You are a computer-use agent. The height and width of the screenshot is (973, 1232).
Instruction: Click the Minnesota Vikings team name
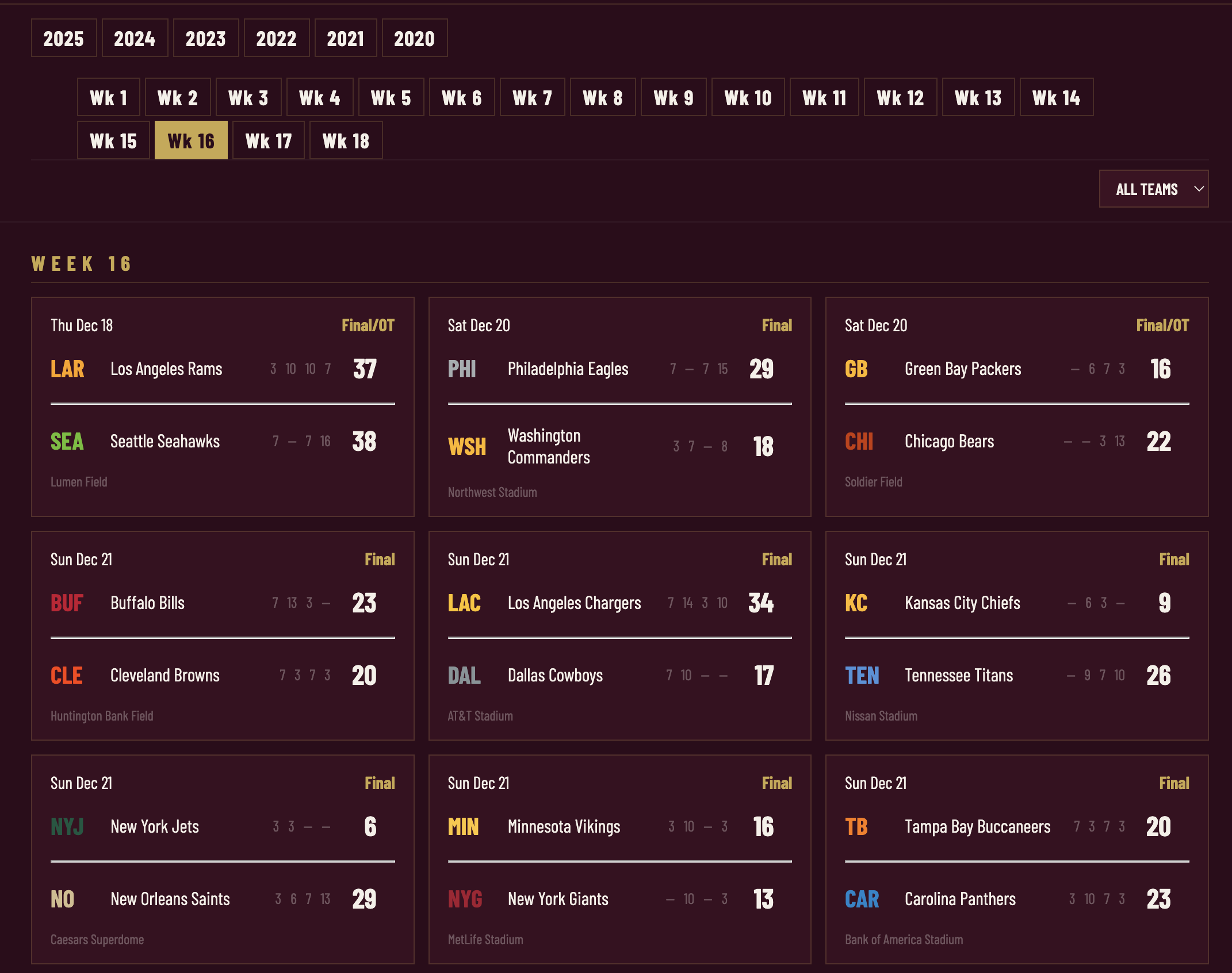click(564, 827)
